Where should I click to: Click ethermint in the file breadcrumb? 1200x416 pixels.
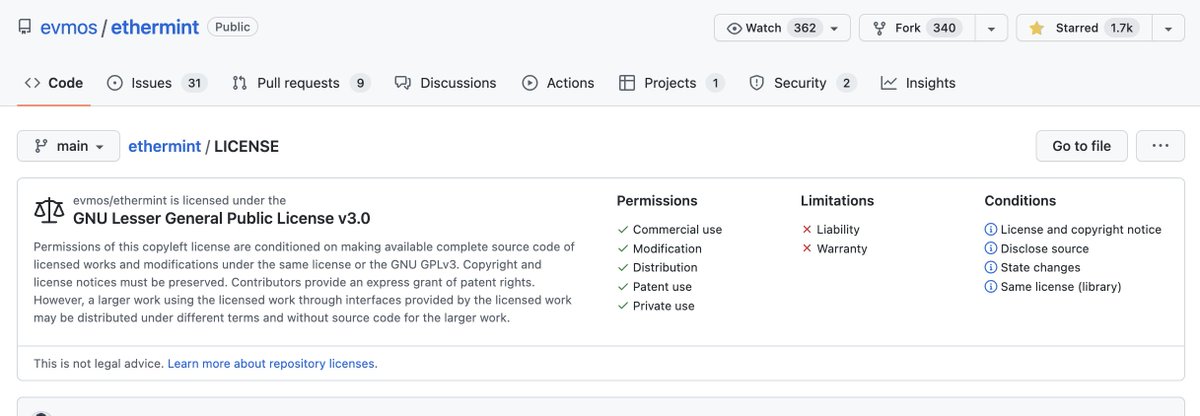click(x=164, y=146)
